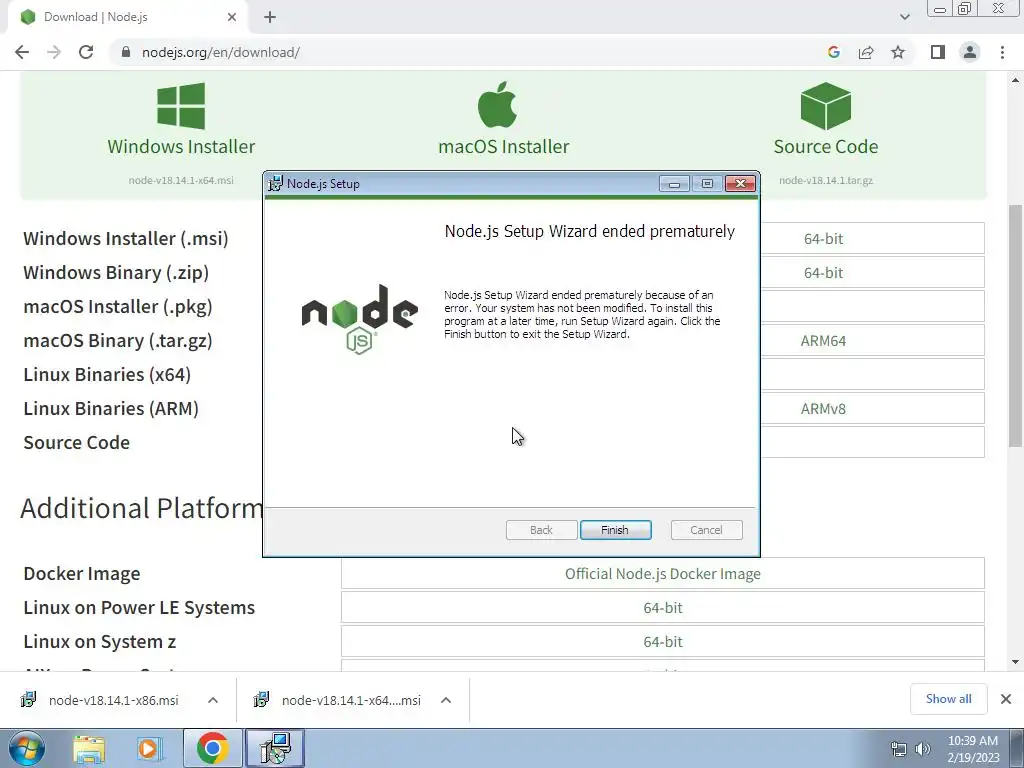The image size is (1024, 768).
Task: Click the page vertical scrollbar thumb
Action: coord(1015,325)
